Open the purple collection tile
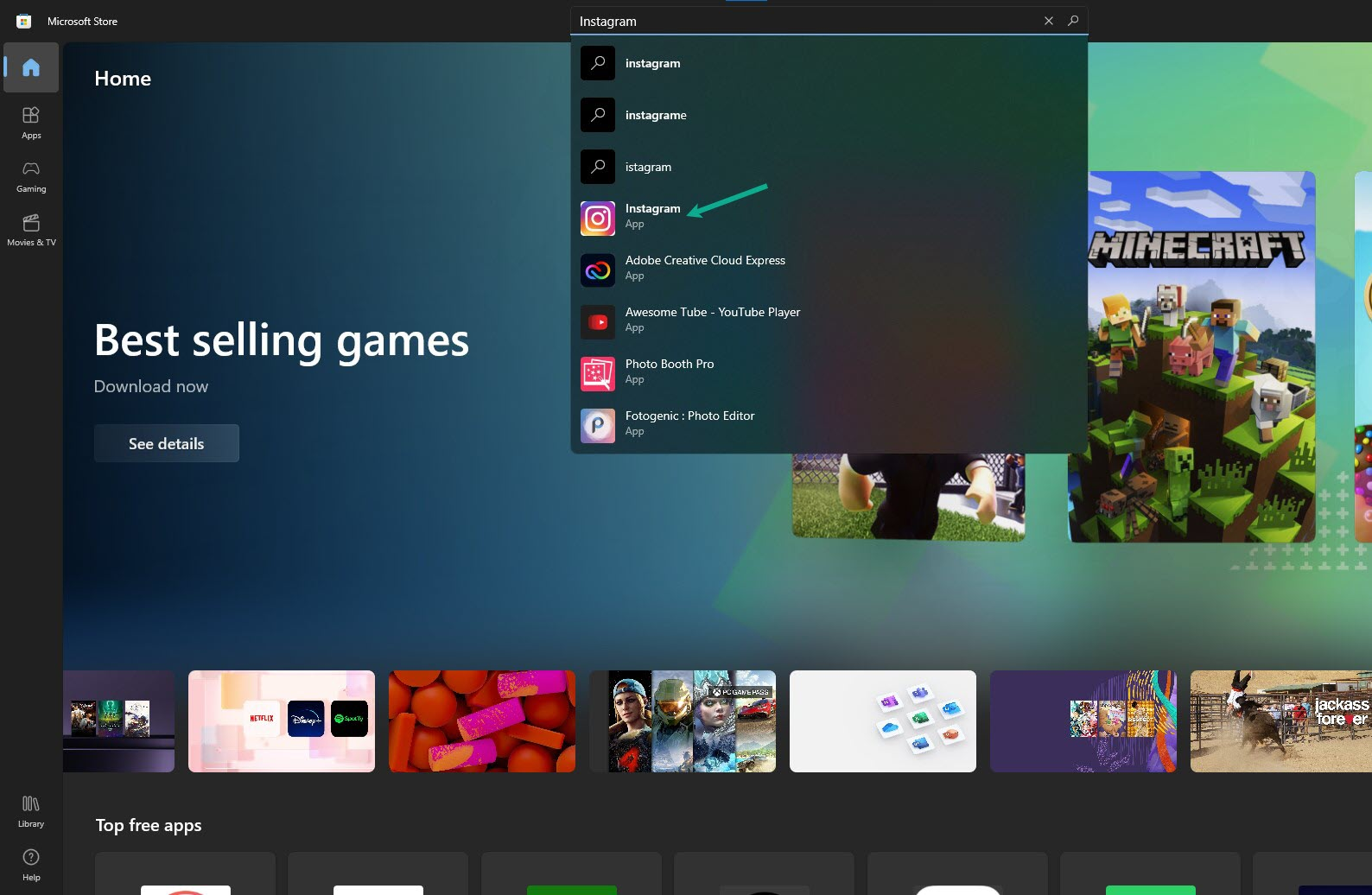This screenshot has height=895, width=1372. (x=1083, y=721)
